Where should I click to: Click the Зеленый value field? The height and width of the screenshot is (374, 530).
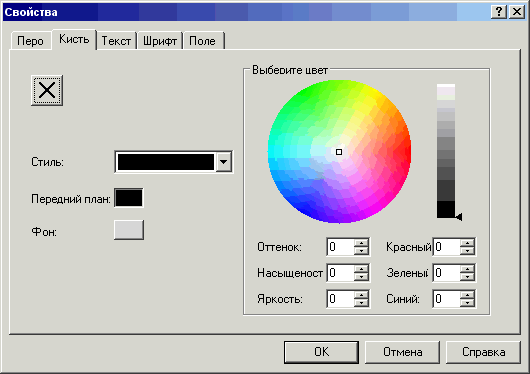(x=447, y=273)
